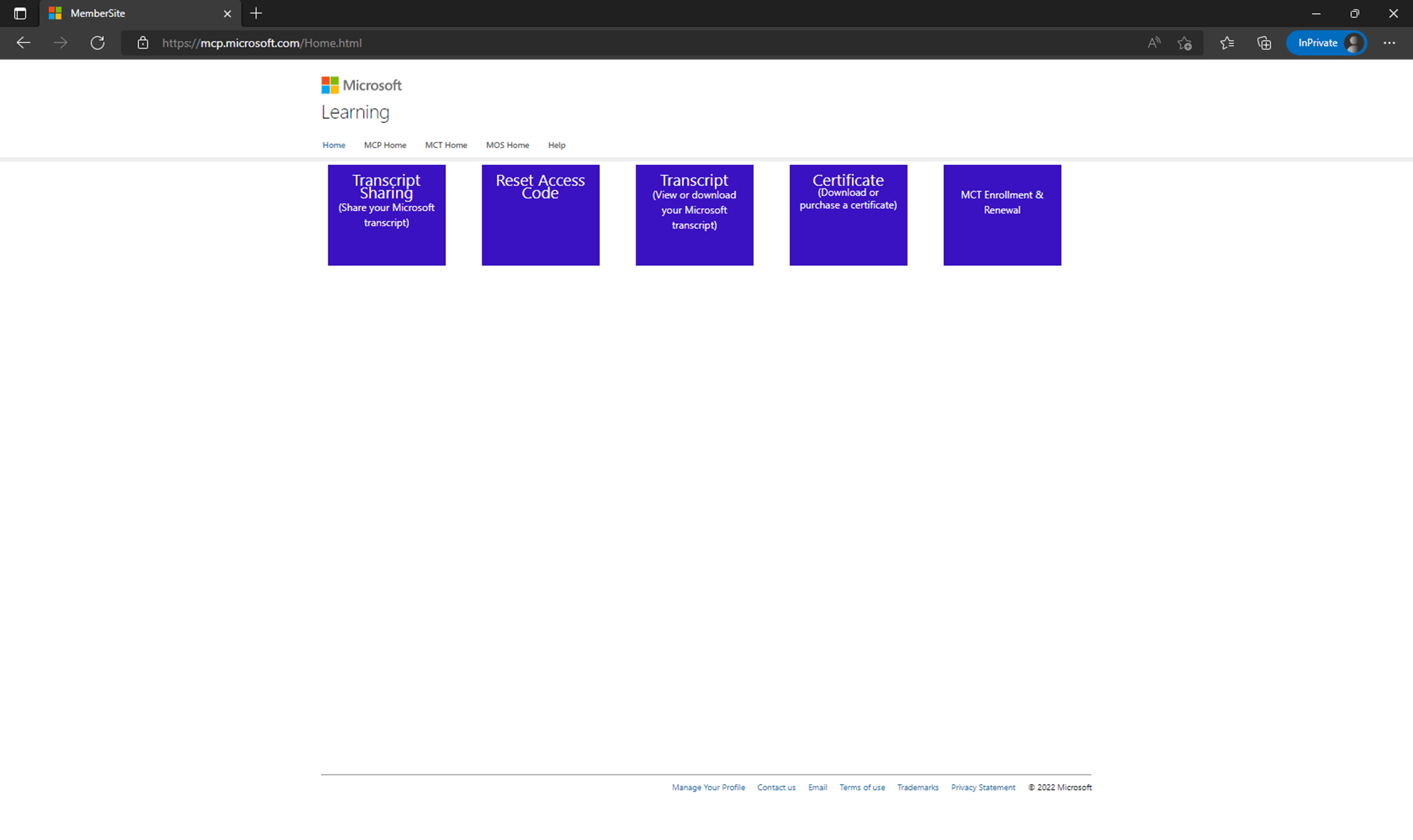Screen dimensions: 1413x840
Task: Open a new tab with plus
Action: click(x=256, y=13)
